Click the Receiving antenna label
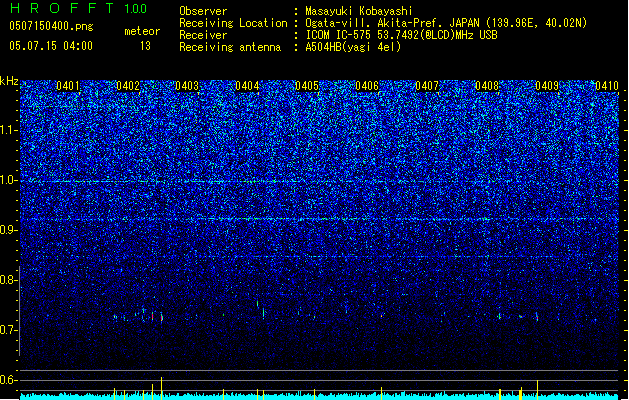 coord(230,47)
